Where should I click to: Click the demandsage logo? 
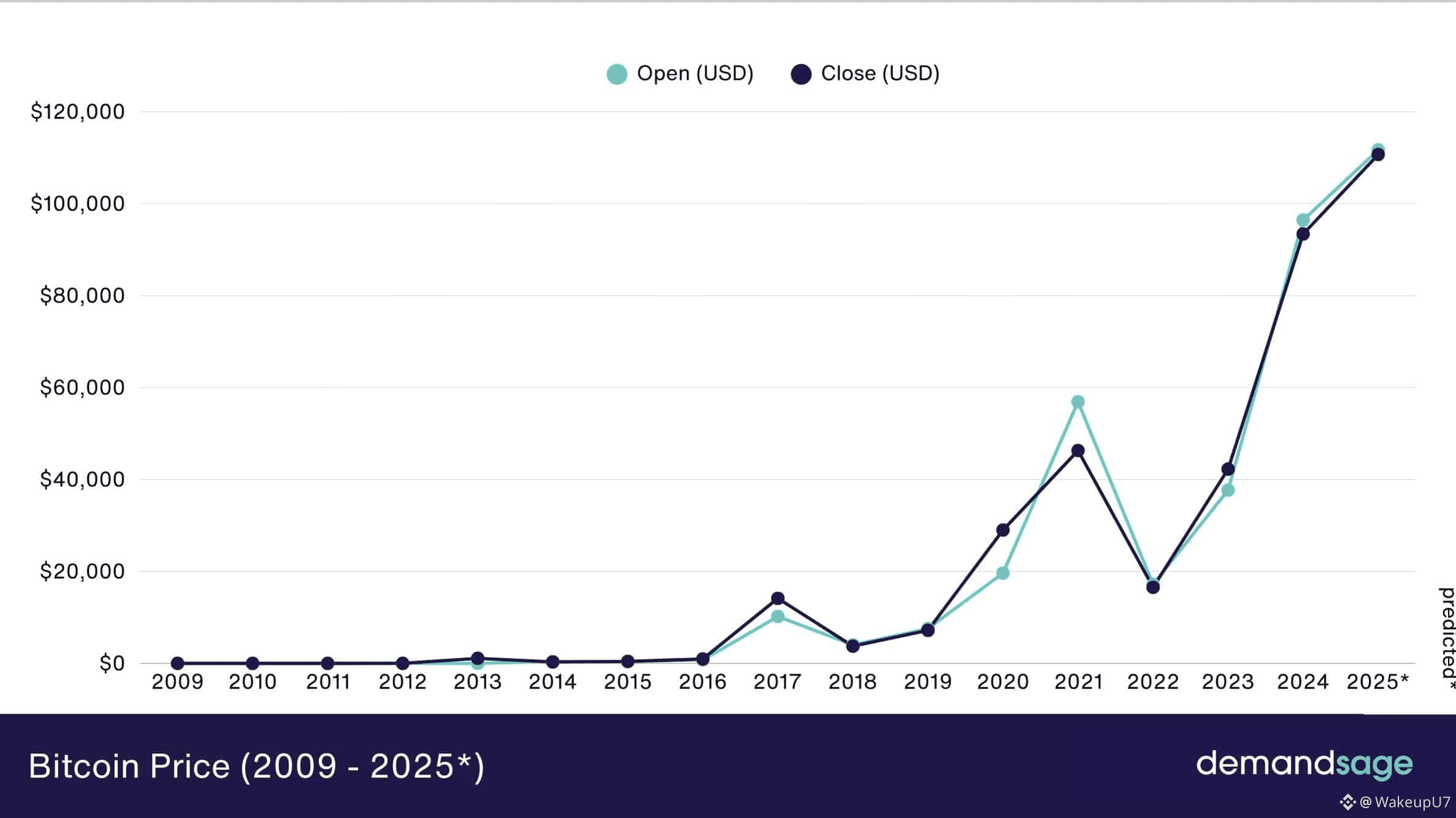pos(1304,764)
